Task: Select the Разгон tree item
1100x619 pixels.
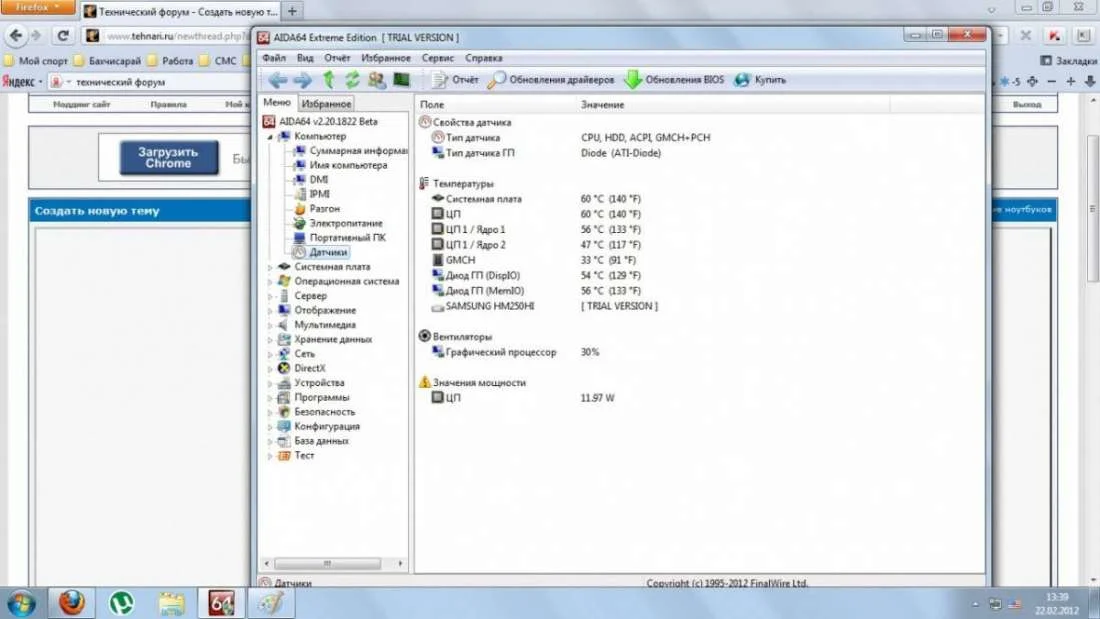Action: pyautogui.click(x=316, y=209)
